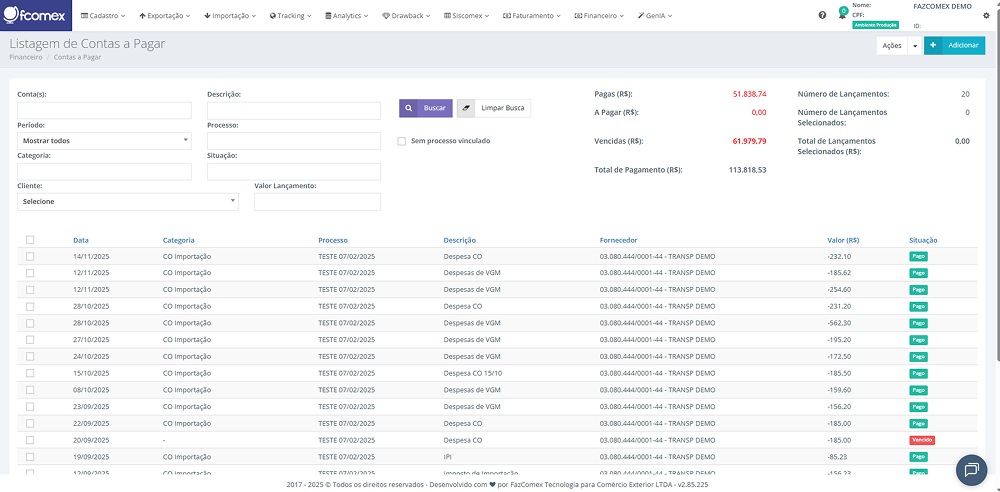Check the row dated 14/11/2025
1000x492 pixels.
coord(30,257)
